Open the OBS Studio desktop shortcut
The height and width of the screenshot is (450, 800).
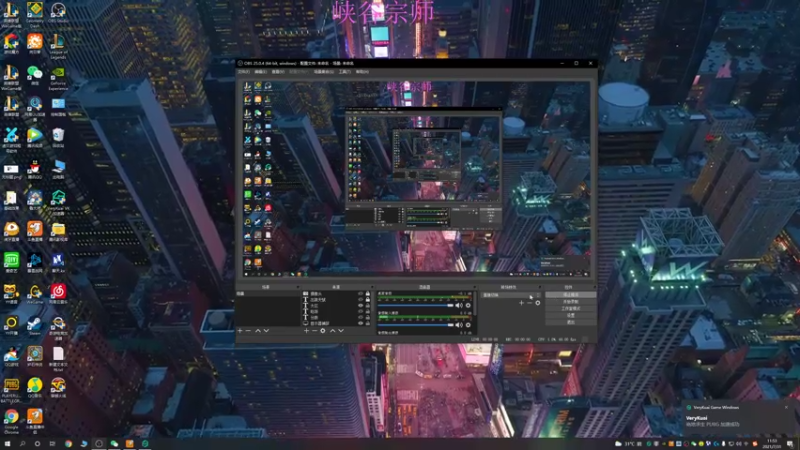tap(58, 13)
